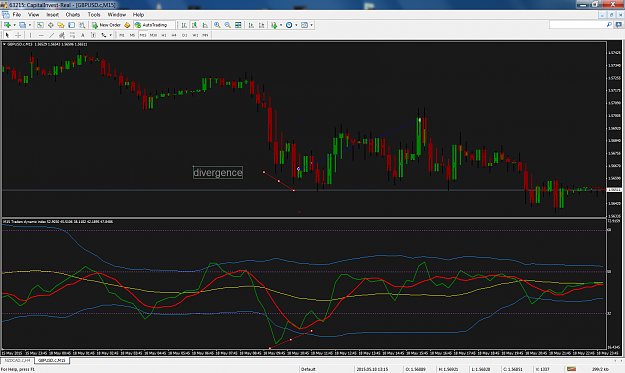The image size is (625, 373).
Task: Click the connection status indicator in status bar
Action: coord(571,369)
